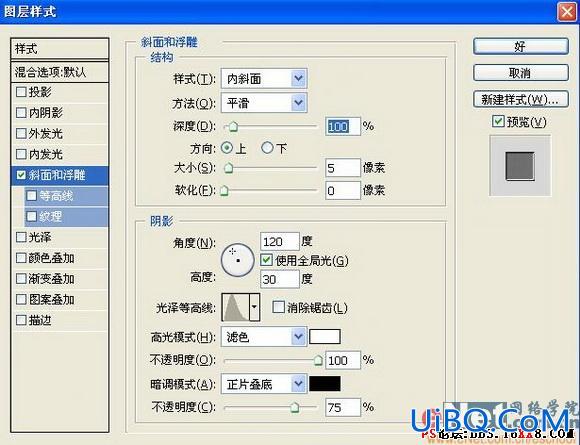
Task: Uncheck the 斜面和浮雕 checkbox
Action: point(21,175)
